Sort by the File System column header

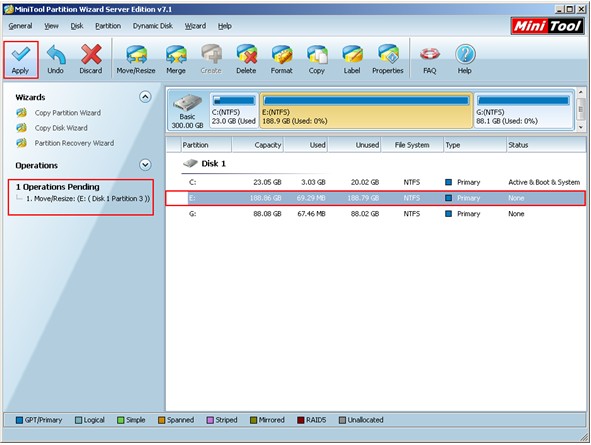(412, 145)
